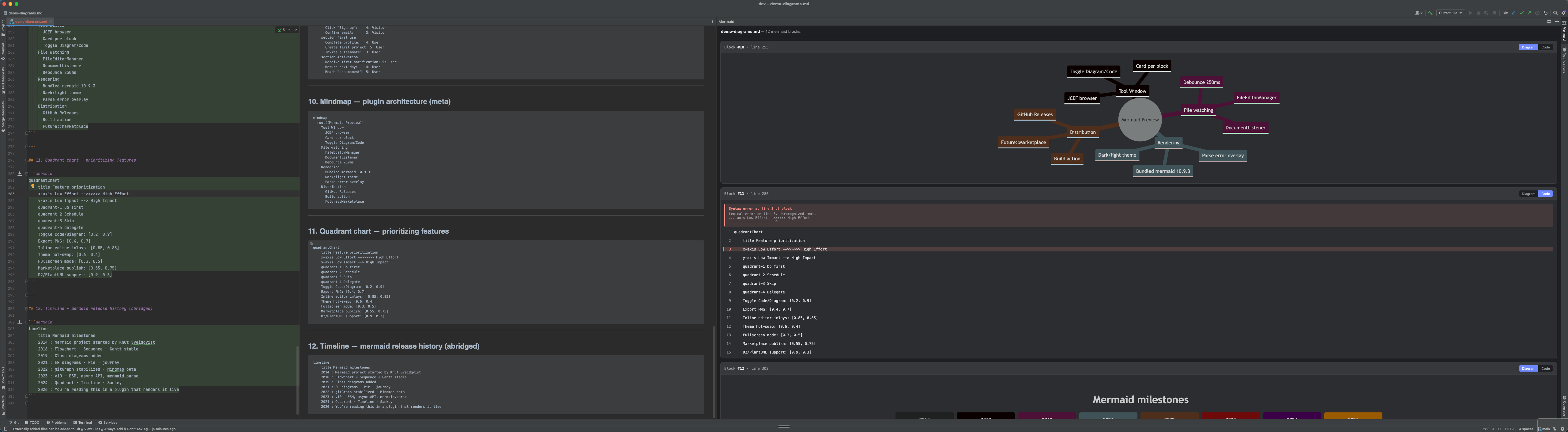Click the 283:31 caret position widget
Image resolution: width=1568 pixels, height=432 pixels.
tap(1489, 429)
